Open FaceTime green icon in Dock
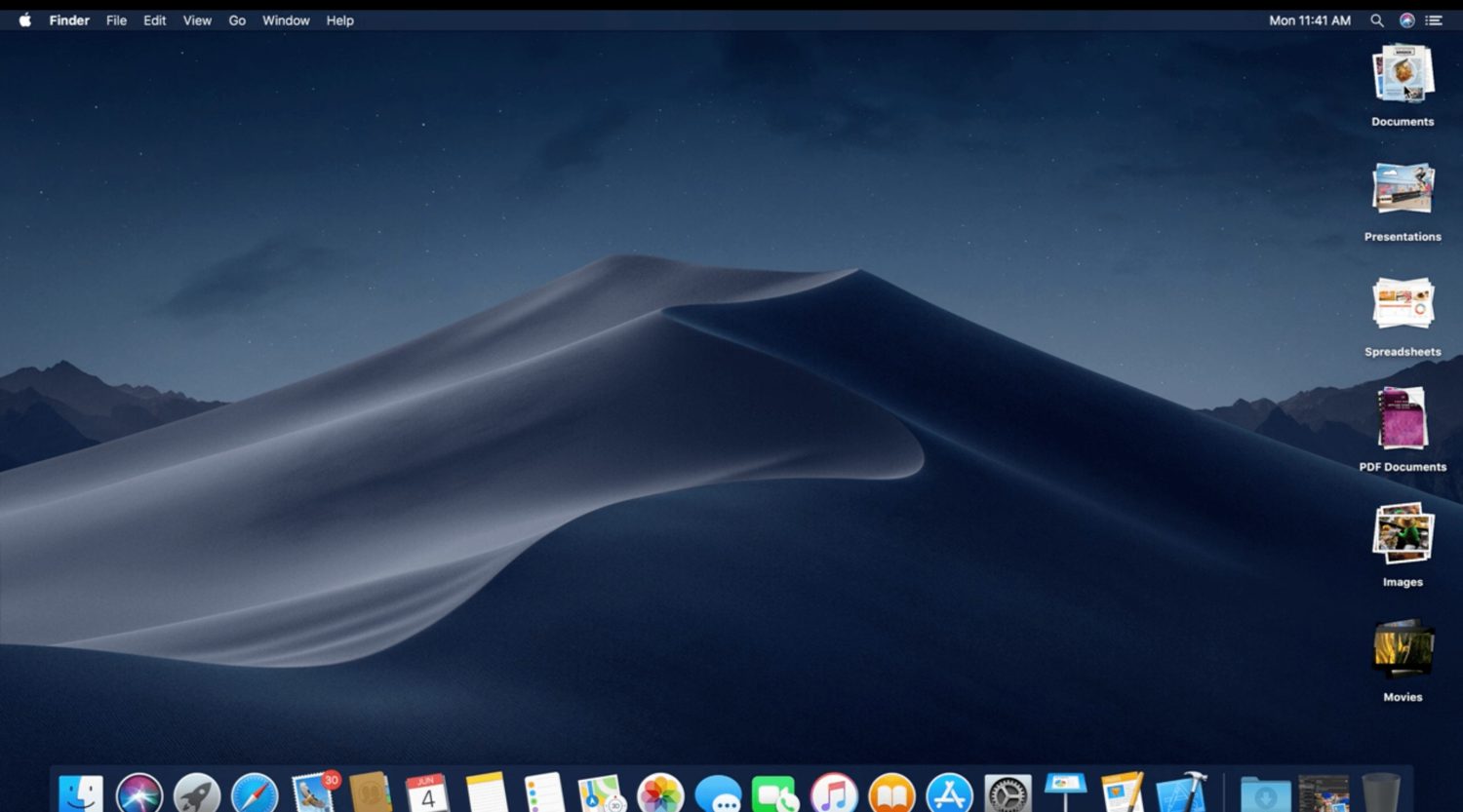Screen dimensions: 1463x812 [775, 793]
